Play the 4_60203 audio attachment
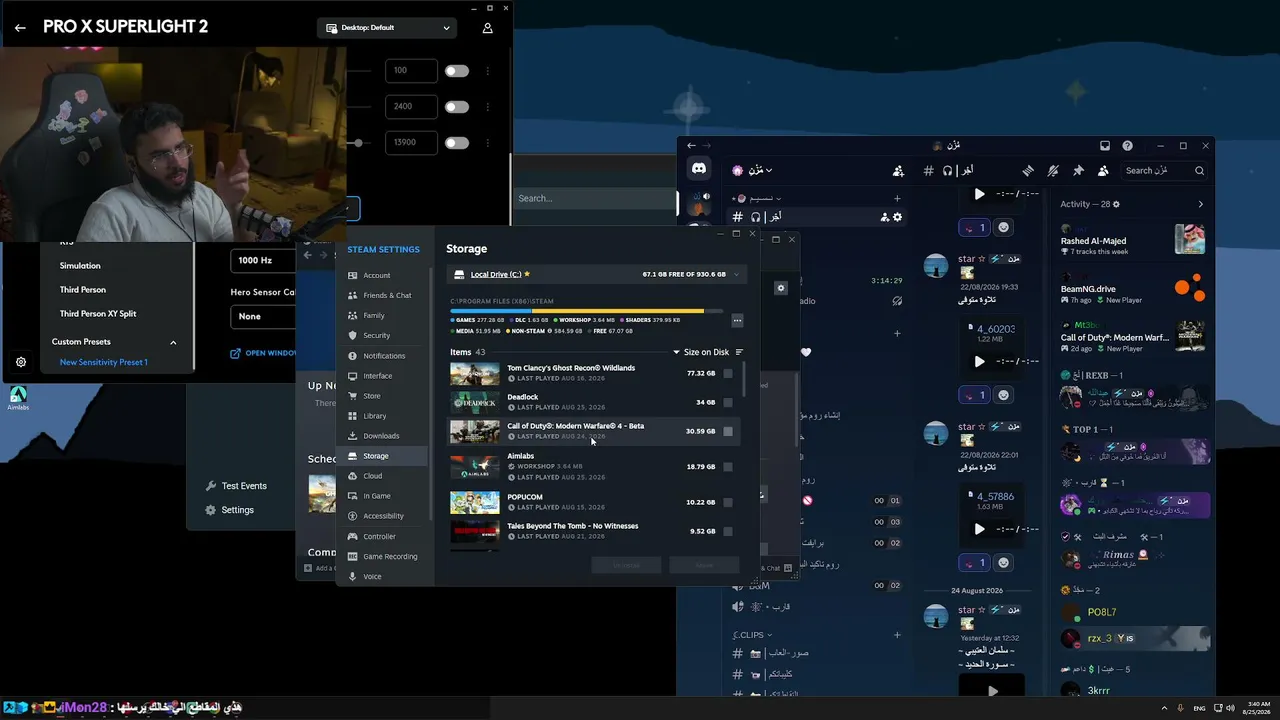The image size is (1280, 720). 979,361
